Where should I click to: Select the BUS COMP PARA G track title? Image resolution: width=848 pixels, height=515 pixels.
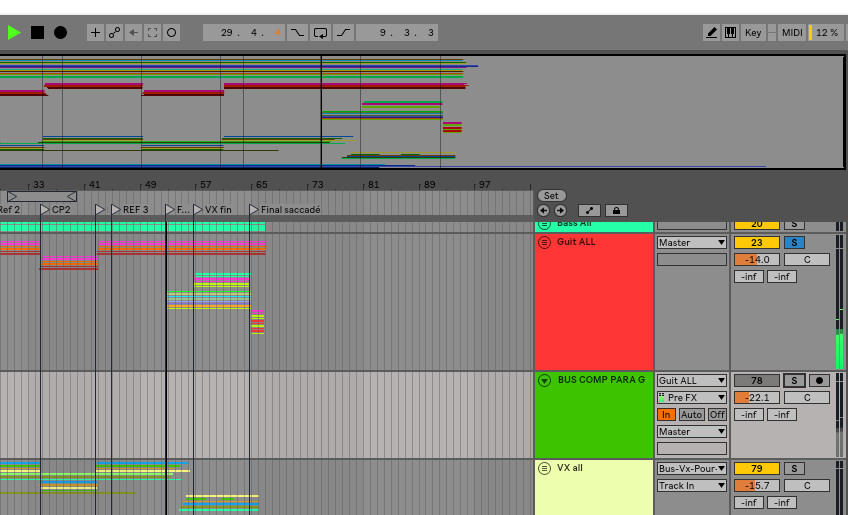(601, 380)
